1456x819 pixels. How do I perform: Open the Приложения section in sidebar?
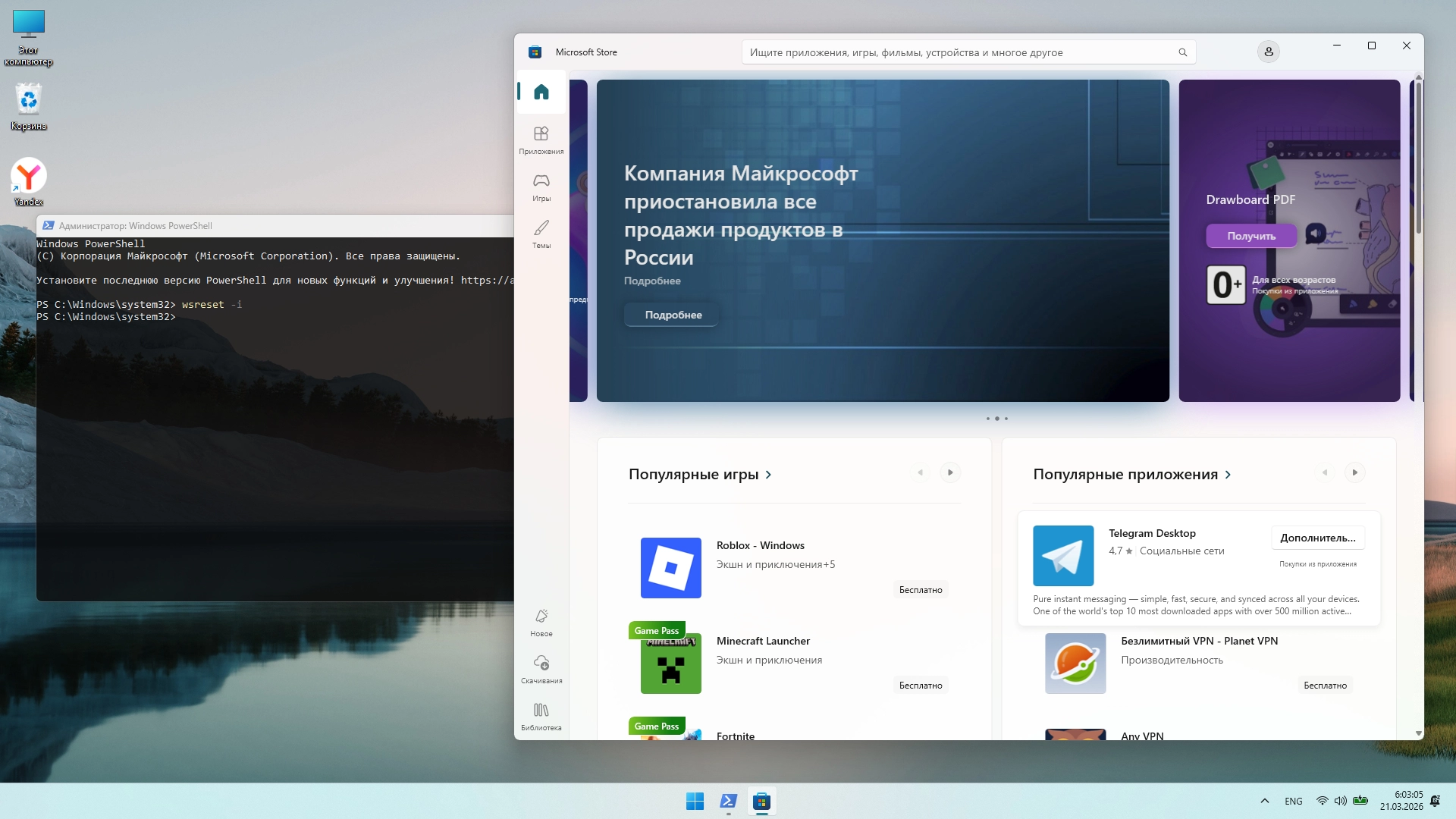coord(541,140)
